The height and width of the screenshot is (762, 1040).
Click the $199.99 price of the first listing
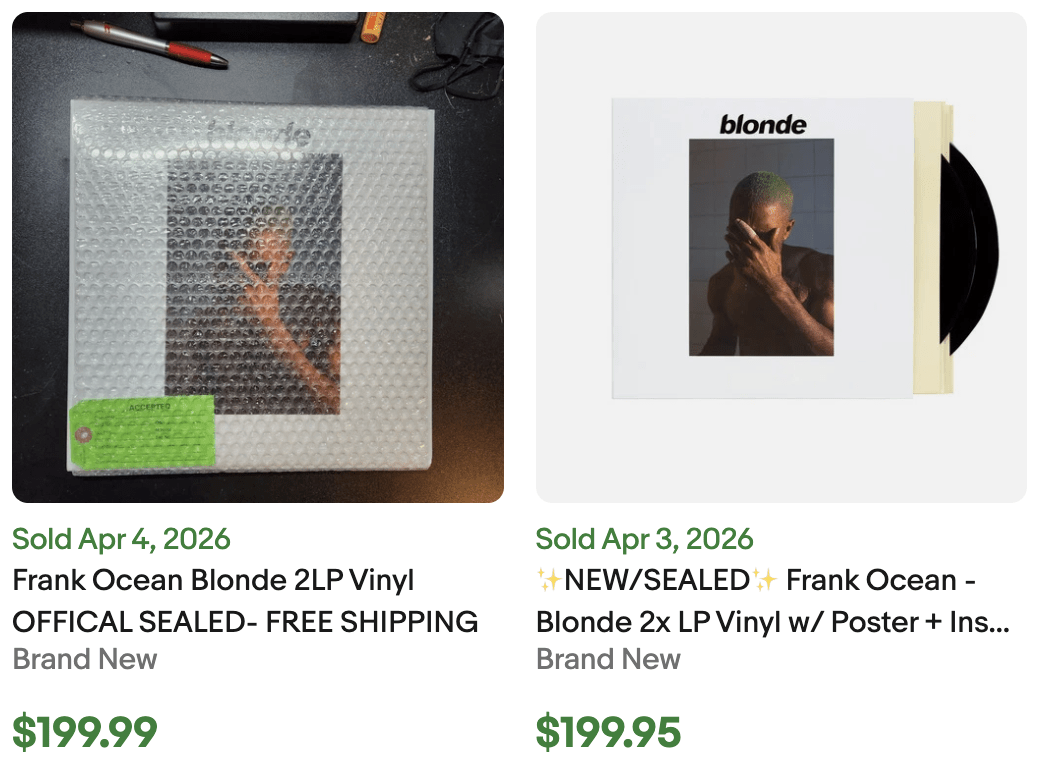point(83,731)
